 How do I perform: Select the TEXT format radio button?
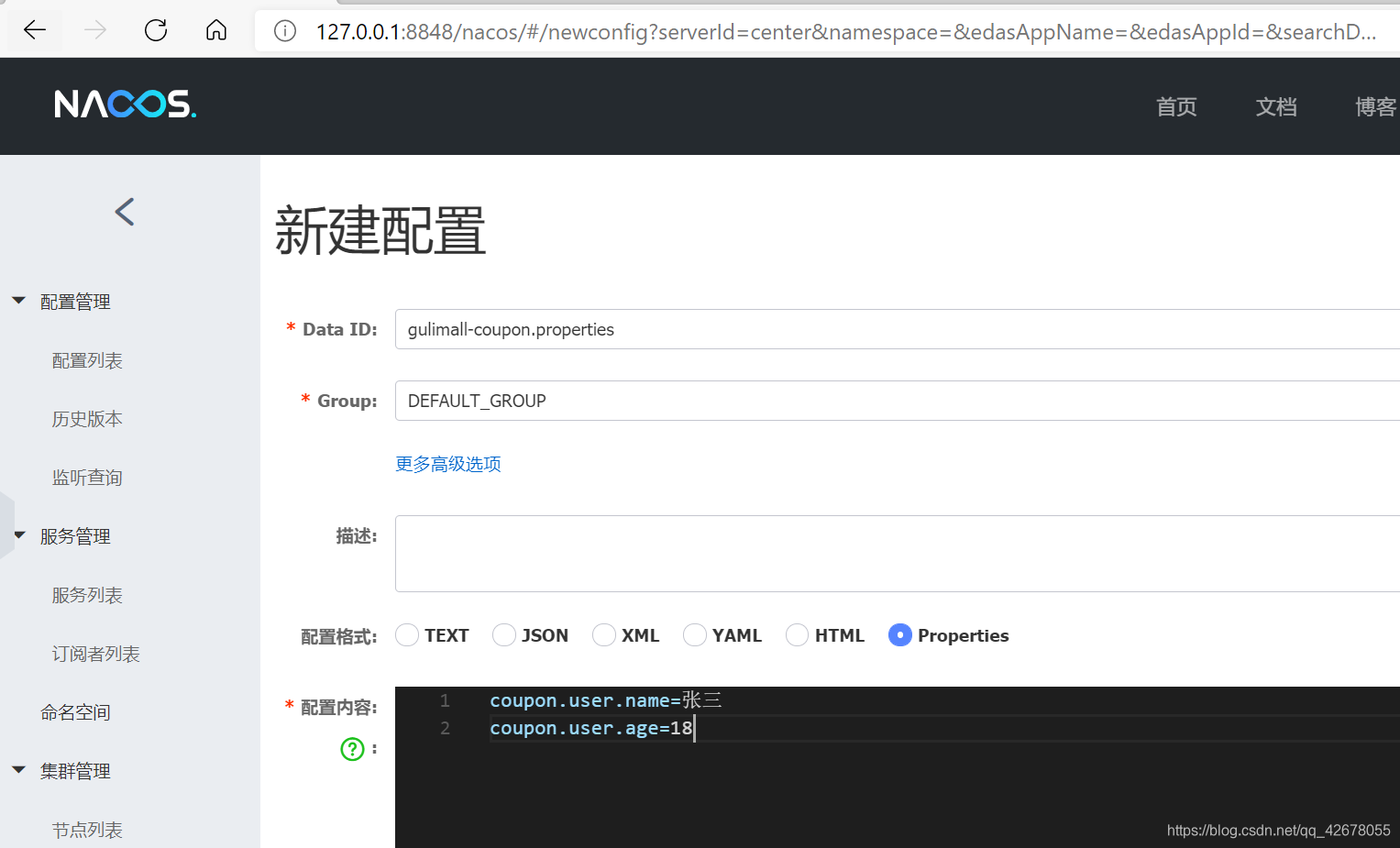[407, 634]
